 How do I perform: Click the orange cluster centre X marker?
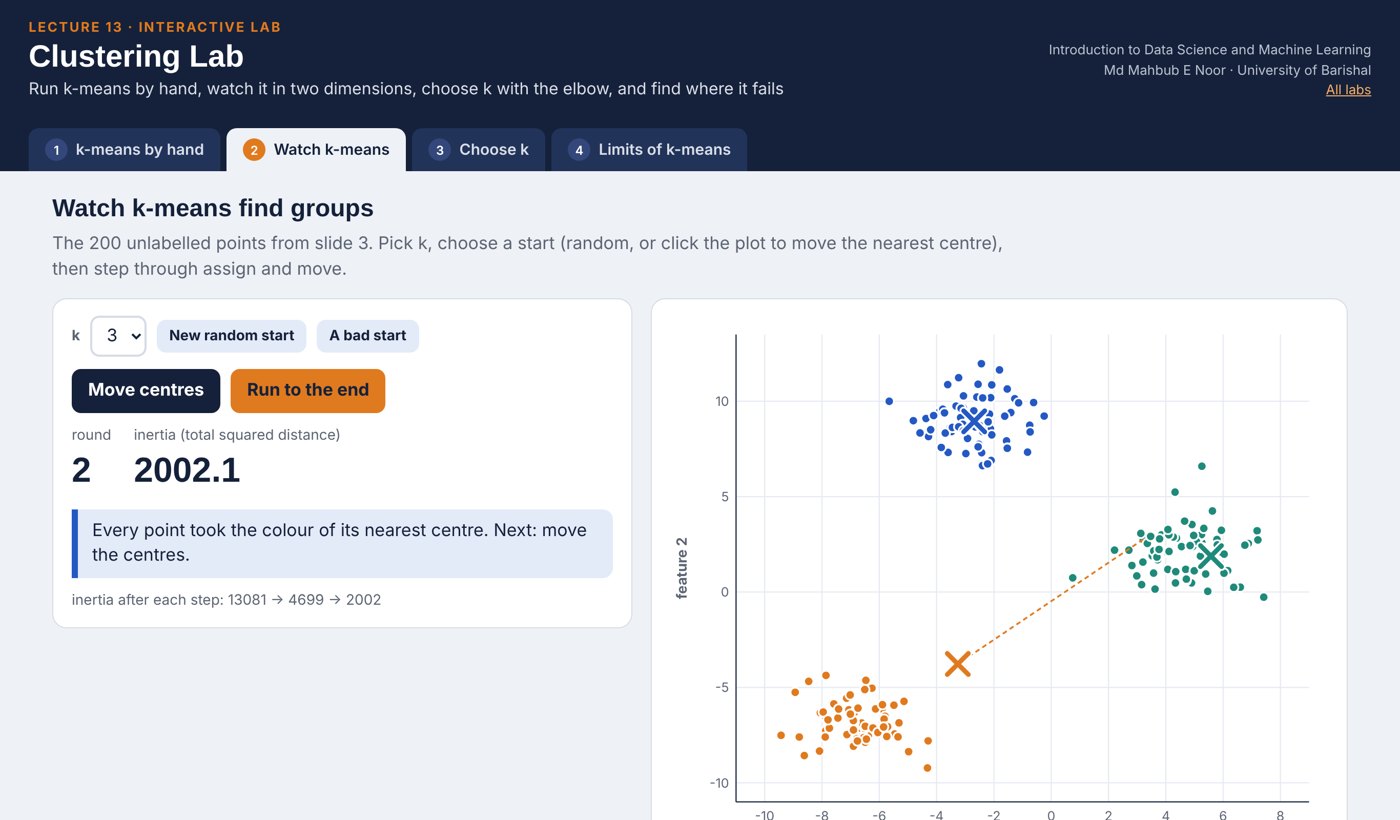[x=958, y=663]
